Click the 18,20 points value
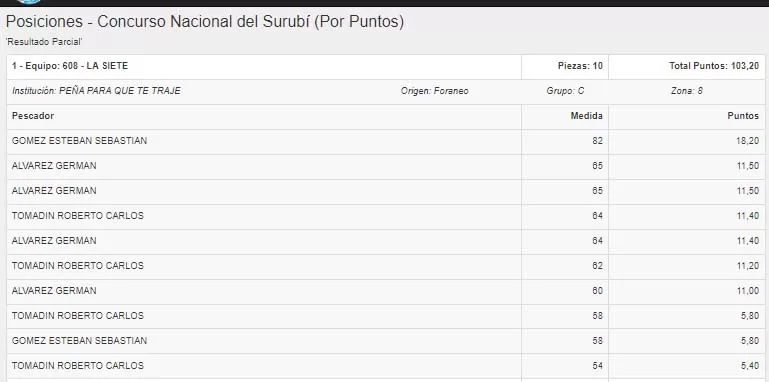Image resolution: width=769 pixels, height=382 pixels. [747, 141]
